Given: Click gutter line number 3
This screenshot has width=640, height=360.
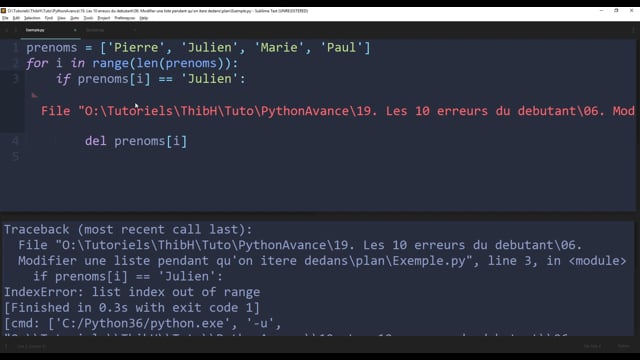Looking at the screenshot, I should [x=16, y=79].
